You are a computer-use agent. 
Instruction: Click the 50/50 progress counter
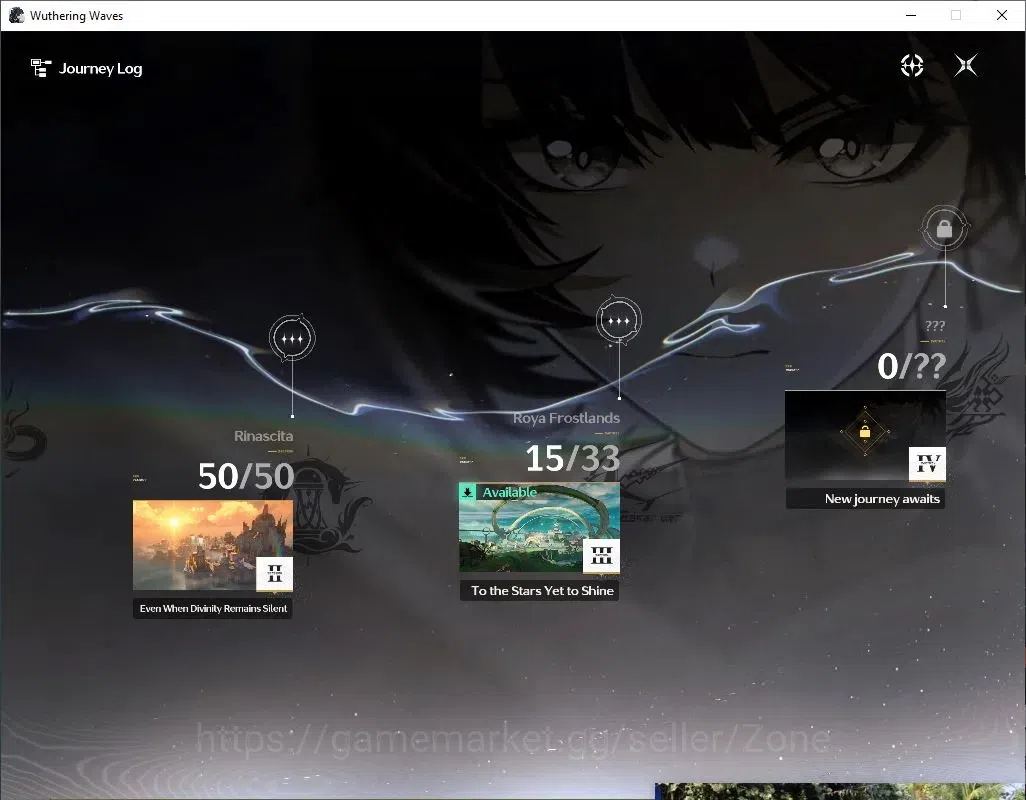[246, 476]
